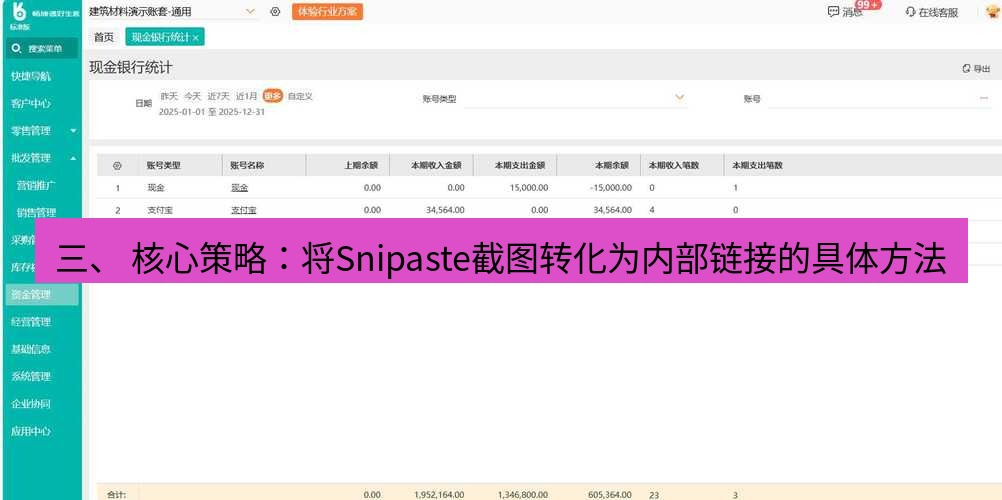Expand the 零售管理 menu
The width and height of the screenshot is (1002, 500).
[42, 130]
